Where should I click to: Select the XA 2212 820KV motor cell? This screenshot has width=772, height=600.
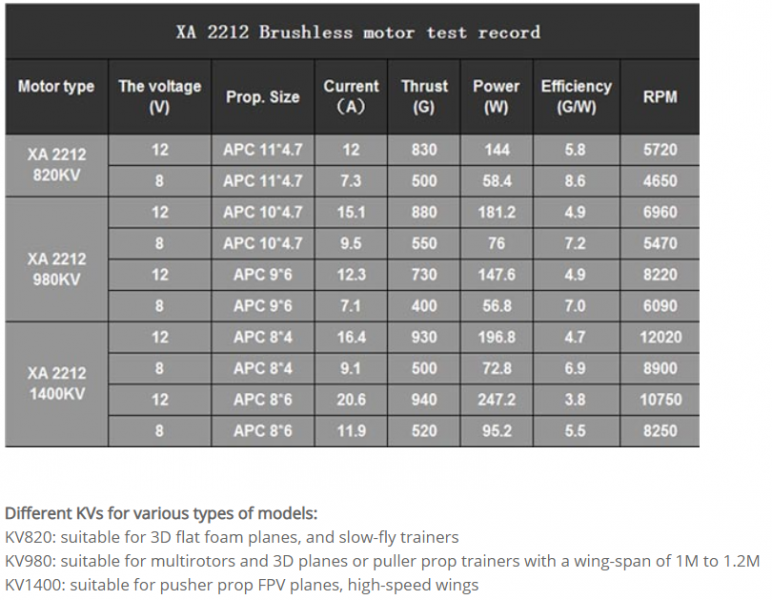click(x=56, y=166)
